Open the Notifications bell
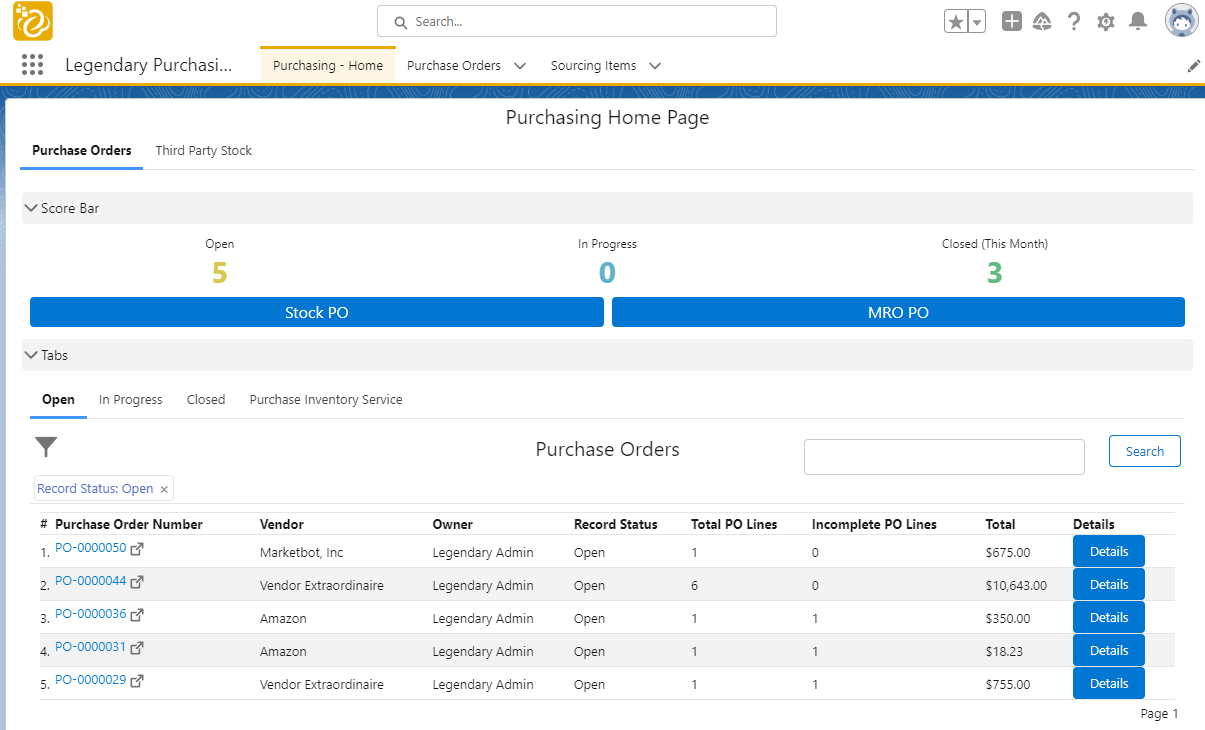The width and height of the screenshot is (1205, 730). [1137, 22]
